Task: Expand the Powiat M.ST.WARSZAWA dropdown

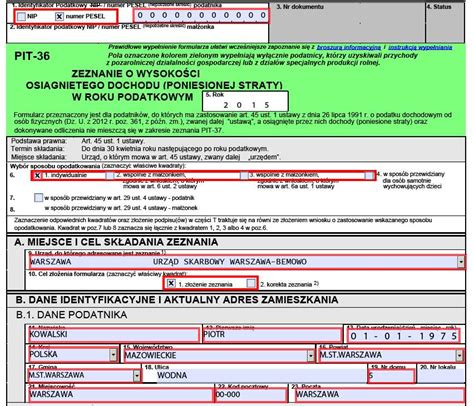Action: click(x=460, y=356)
